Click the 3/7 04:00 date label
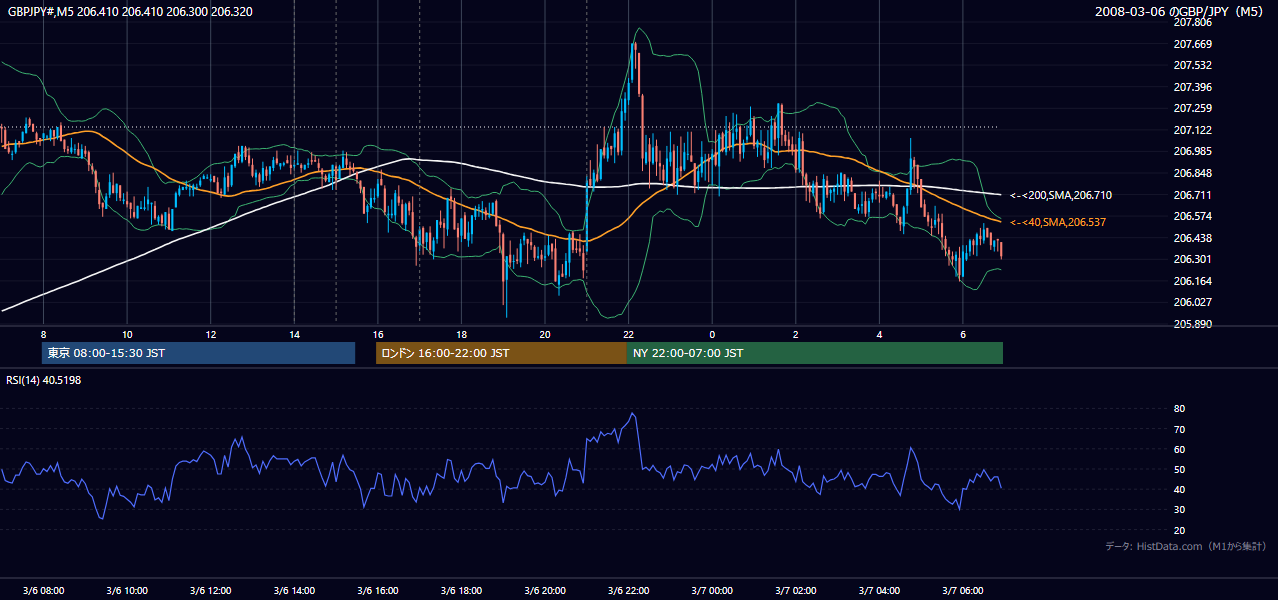The image size is (1278, 600). (879, 591)
